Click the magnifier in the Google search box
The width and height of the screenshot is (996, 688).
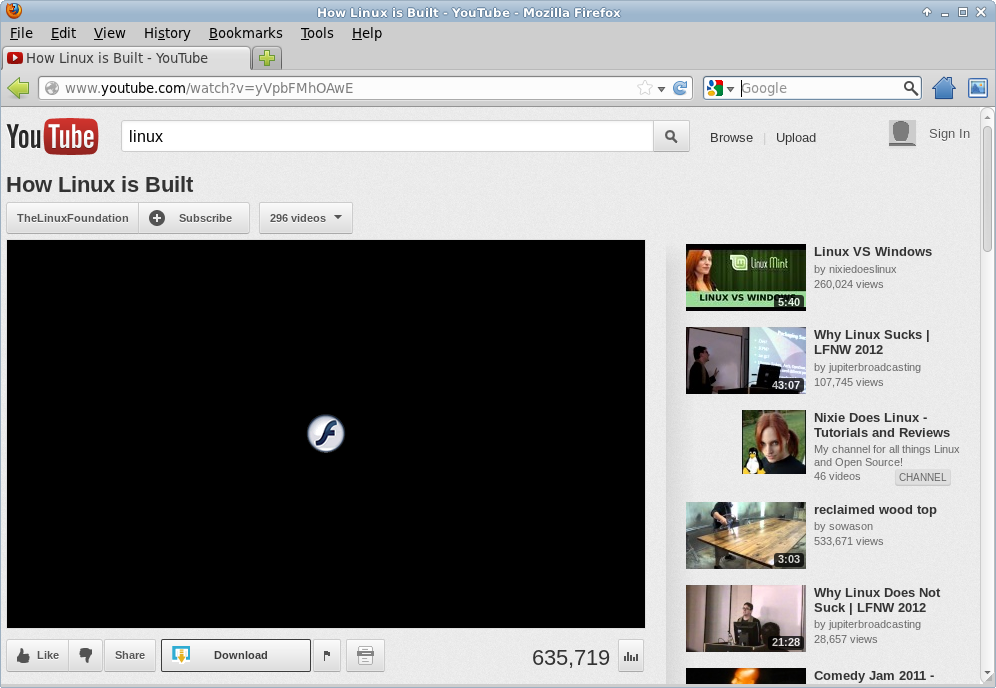[x=911, y=88]
